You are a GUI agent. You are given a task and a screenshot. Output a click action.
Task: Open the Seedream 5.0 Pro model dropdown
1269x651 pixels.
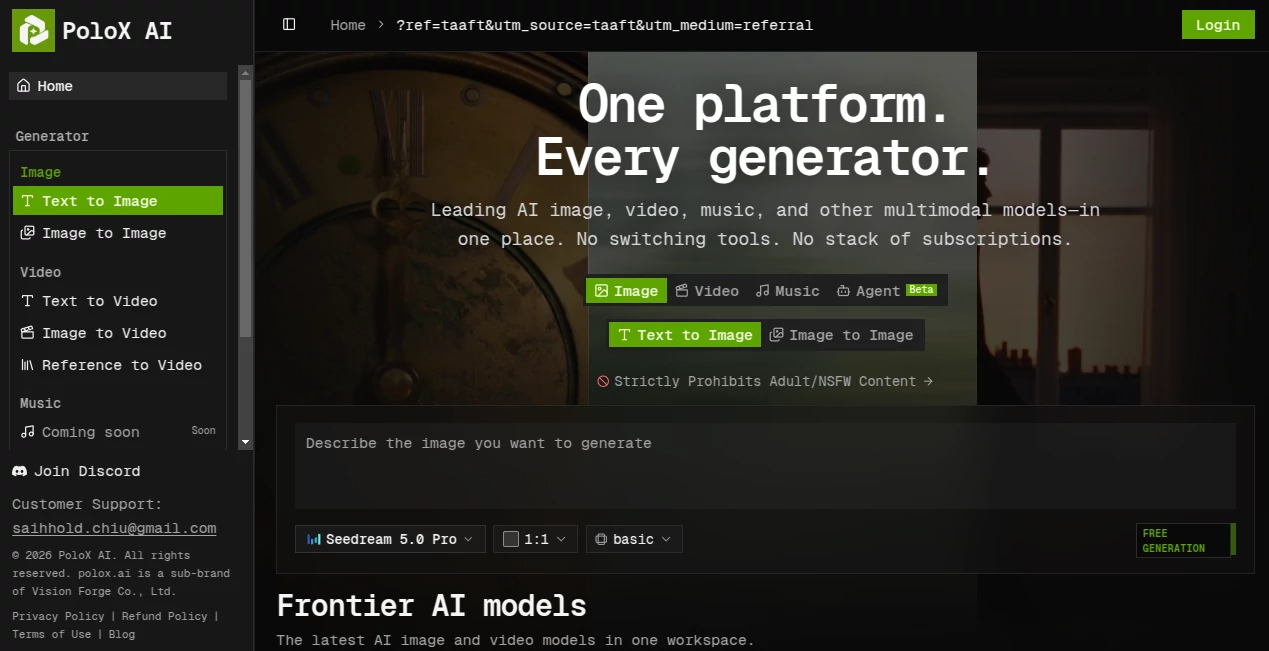(390, 539)
